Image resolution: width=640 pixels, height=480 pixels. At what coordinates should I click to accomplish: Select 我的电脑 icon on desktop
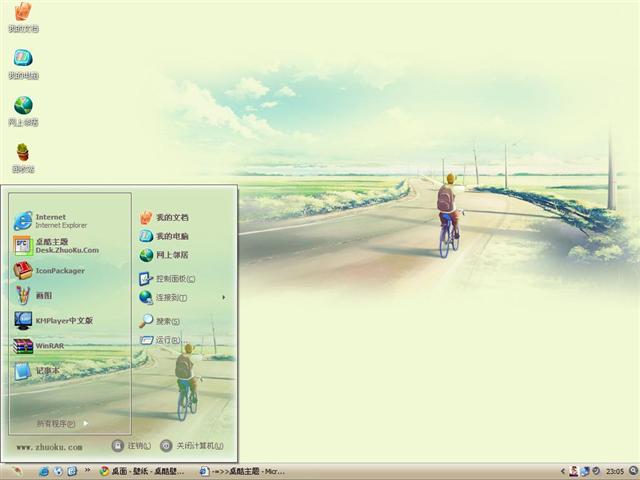point(23,64)
